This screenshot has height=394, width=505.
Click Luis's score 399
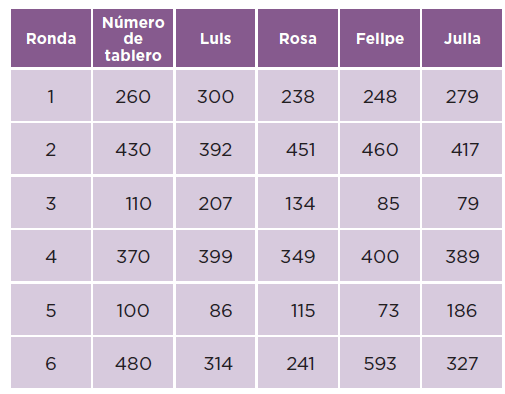(x=215, y=256)
